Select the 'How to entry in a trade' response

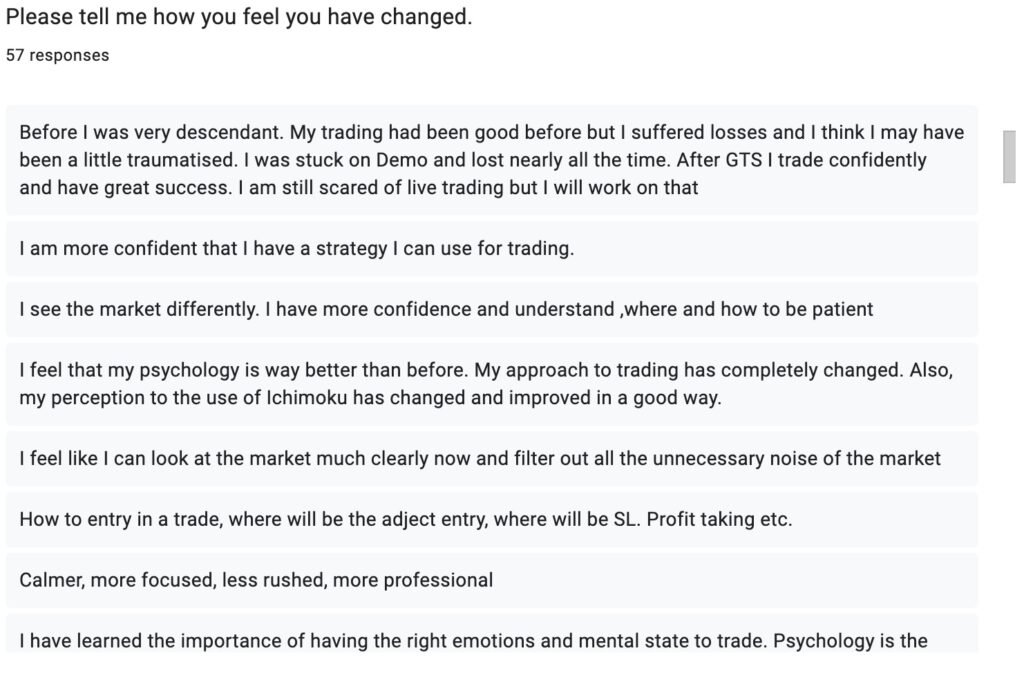point(492,520)
